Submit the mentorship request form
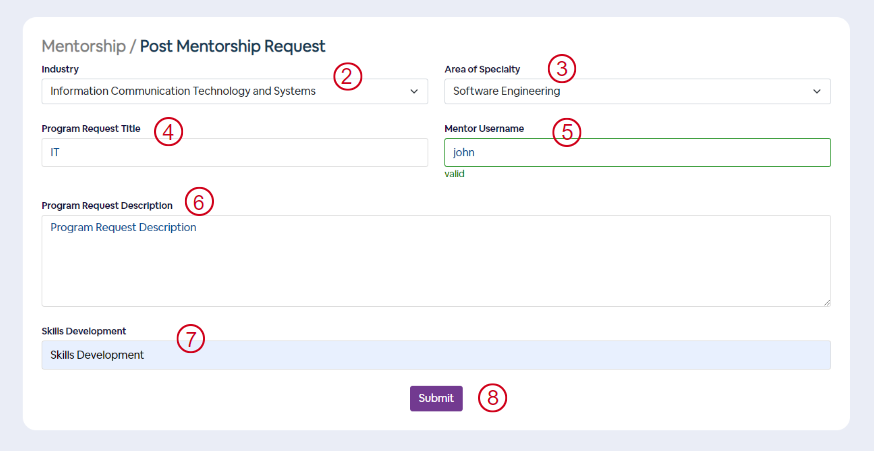 (436, 399)
